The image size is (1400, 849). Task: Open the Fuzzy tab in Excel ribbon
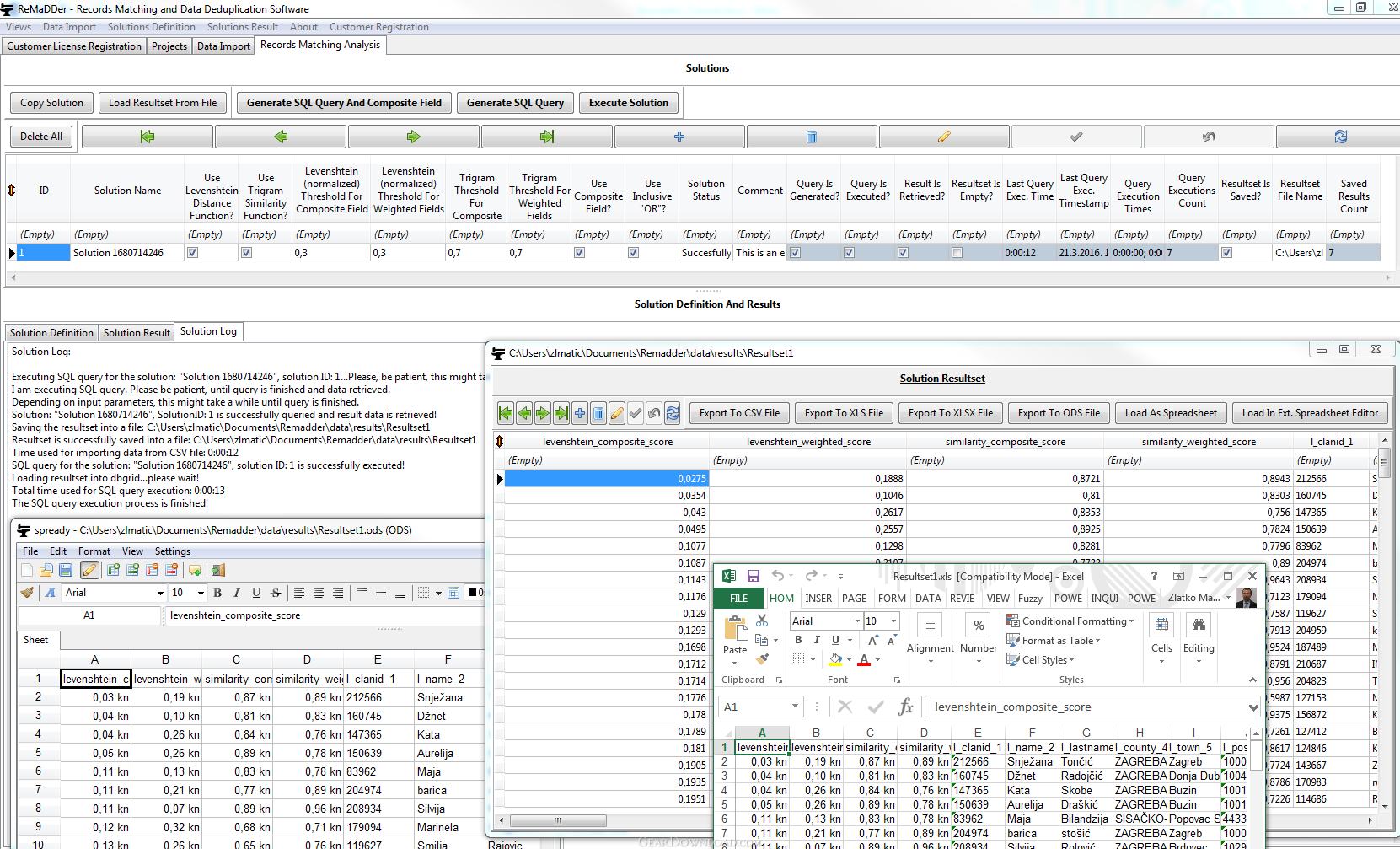tap(1030, 599)
